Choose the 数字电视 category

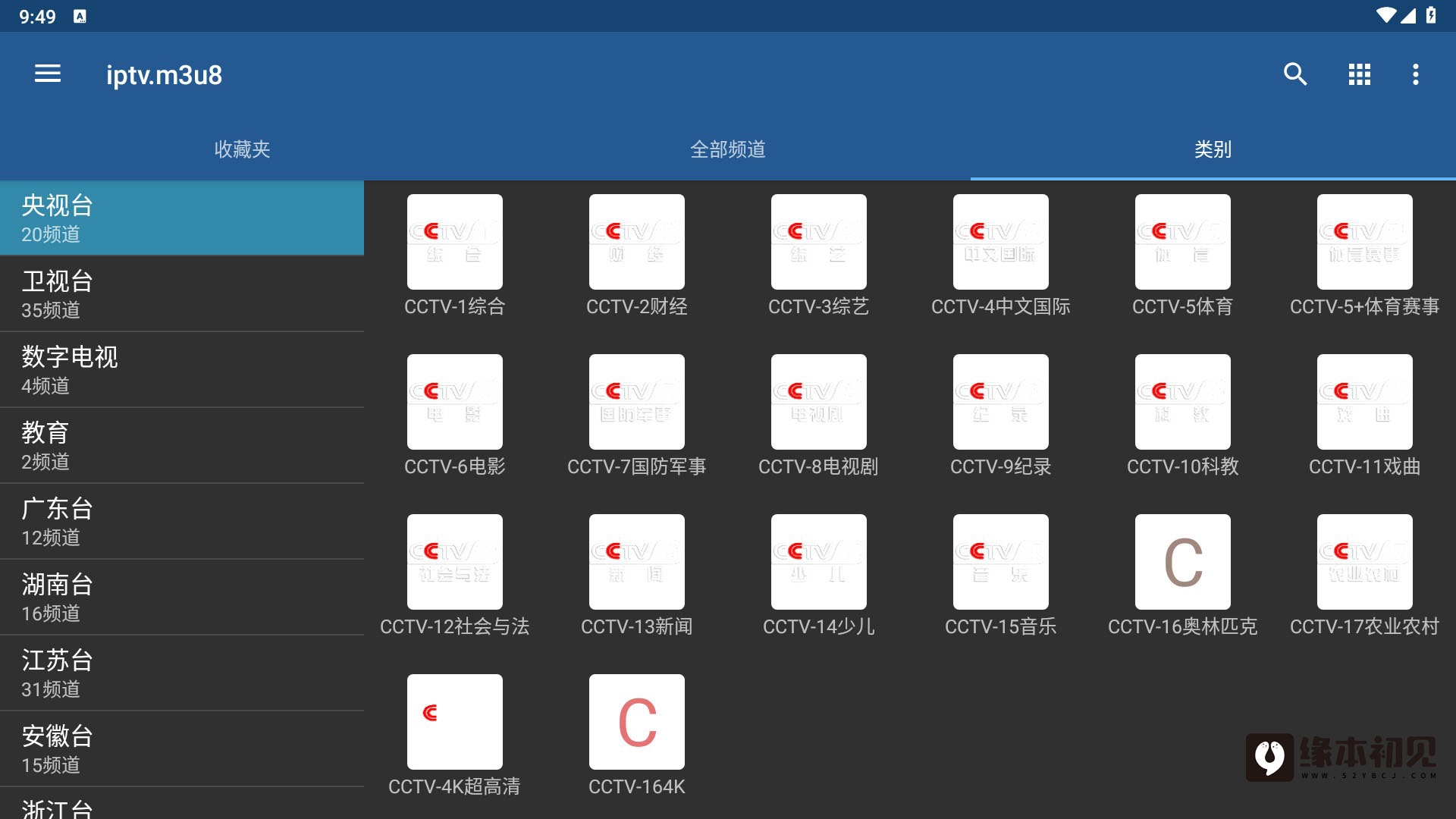click(x=182, y=369)
